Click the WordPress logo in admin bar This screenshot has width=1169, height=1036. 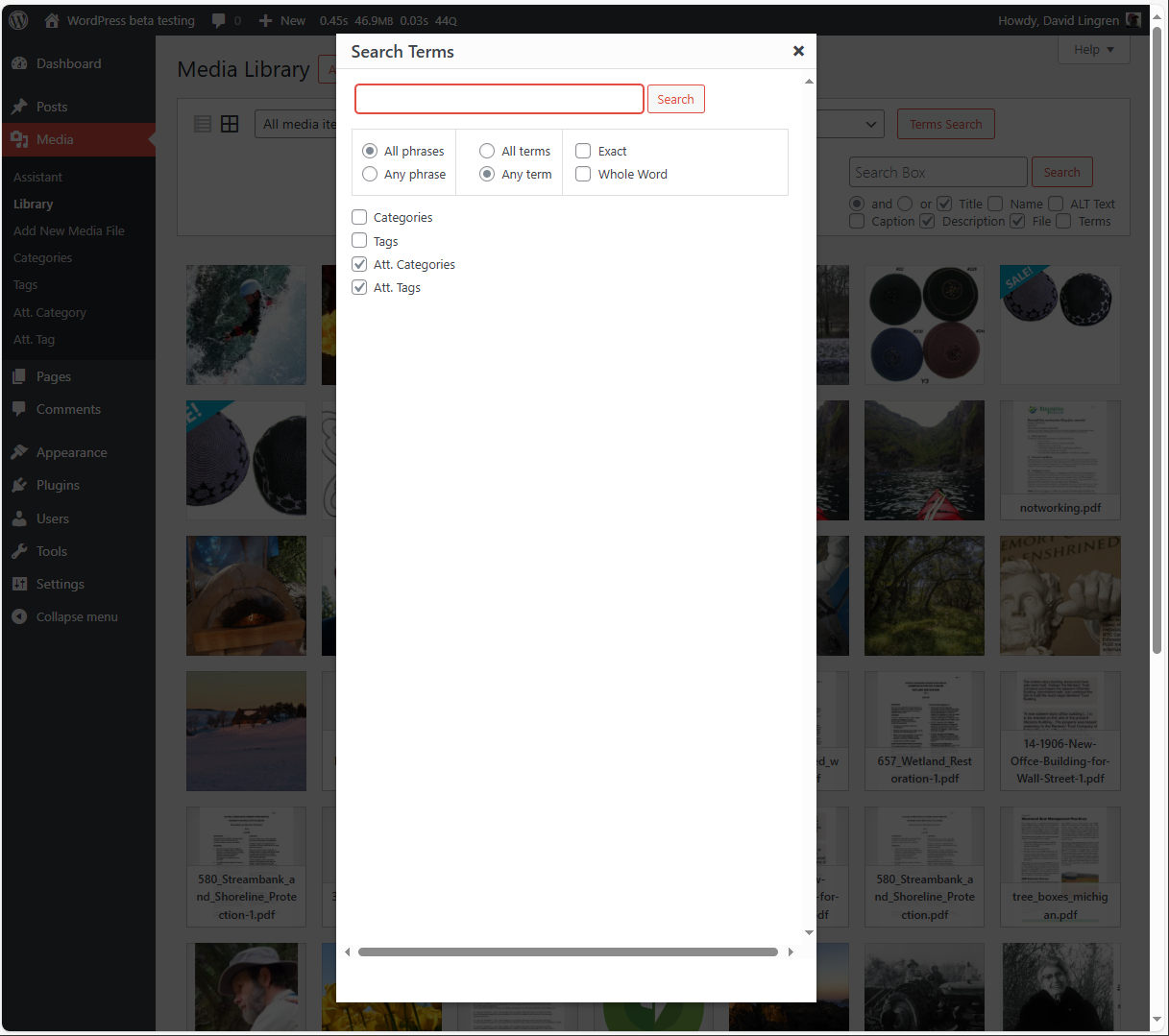[17, 19]
